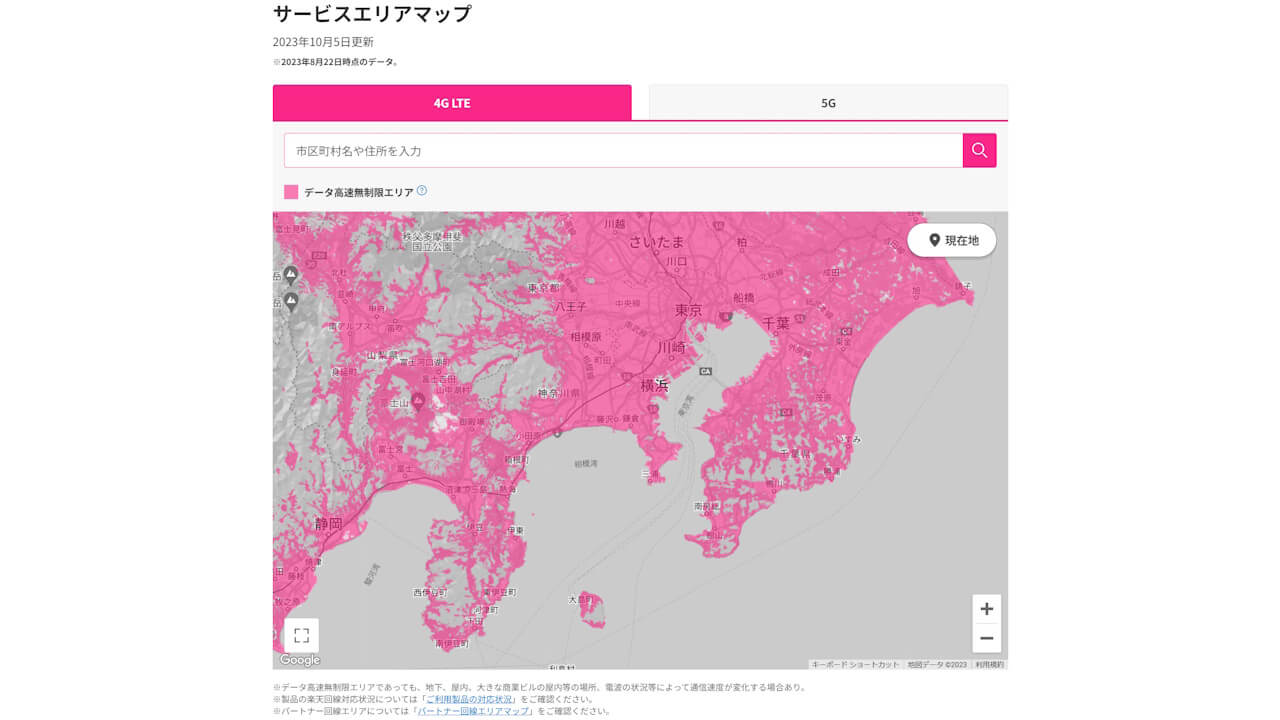
Task: Zoom out using the minus map control
Action: pos(986,638)
